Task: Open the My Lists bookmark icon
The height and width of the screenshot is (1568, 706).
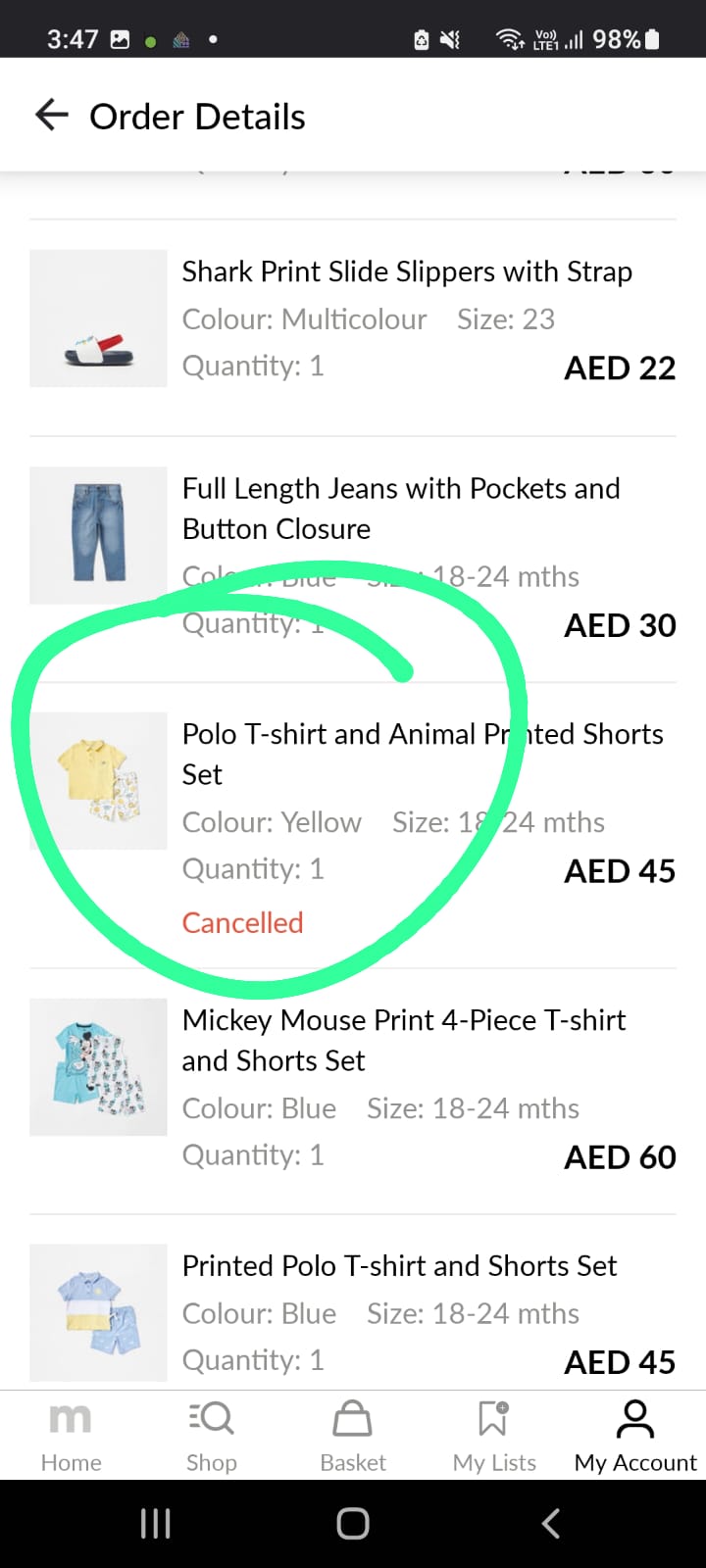Action: 494,1418
